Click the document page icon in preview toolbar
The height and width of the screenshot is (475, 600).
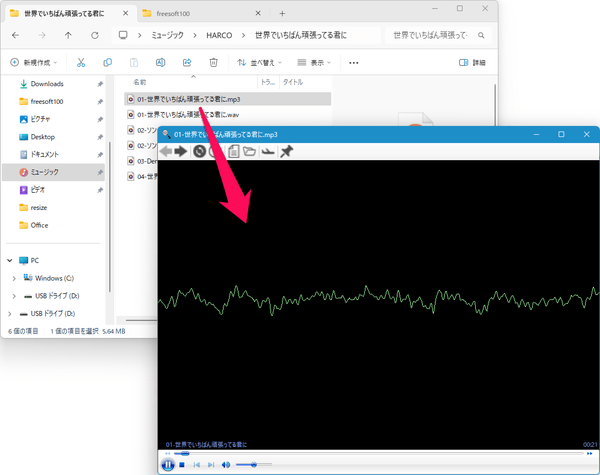[234, 152]
